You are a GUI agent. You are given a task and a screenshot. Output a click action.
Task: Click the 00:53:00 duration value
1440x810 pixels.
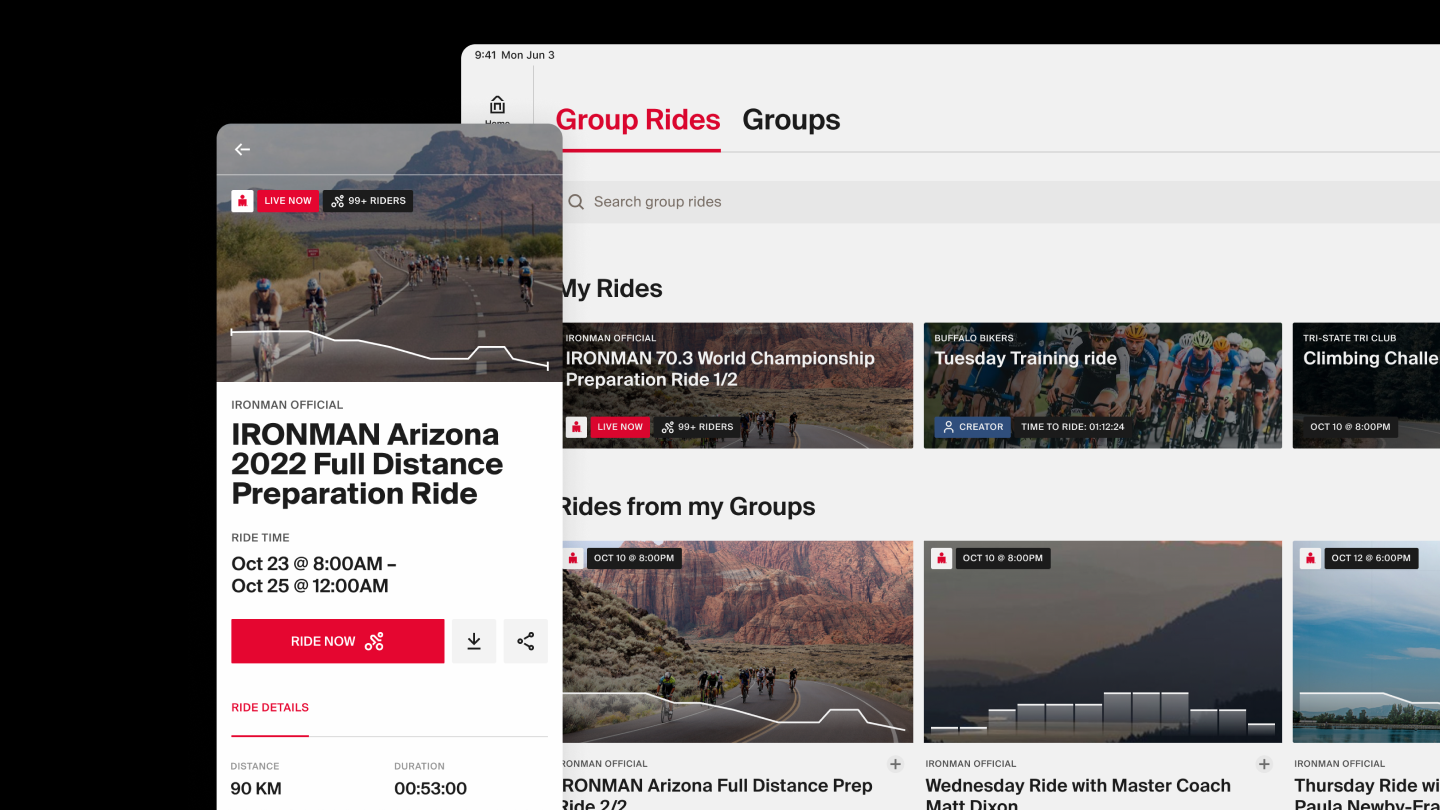(x=431, y=789)
